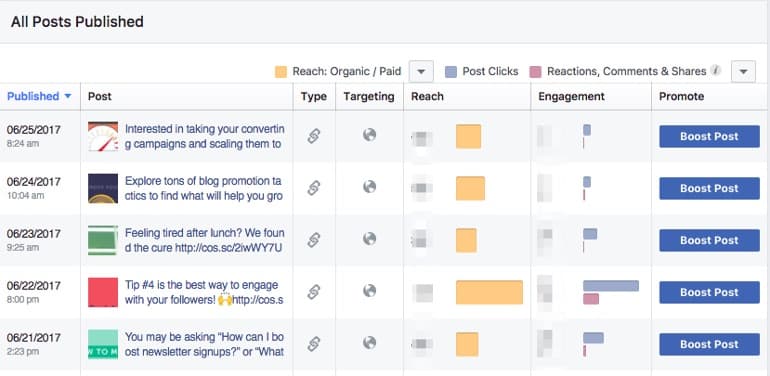Image resolution: width=770 pixels, height=376 pixels.
Task: Click globe targeting icon for 06/21/2017 post
Action: pos(369,343)
